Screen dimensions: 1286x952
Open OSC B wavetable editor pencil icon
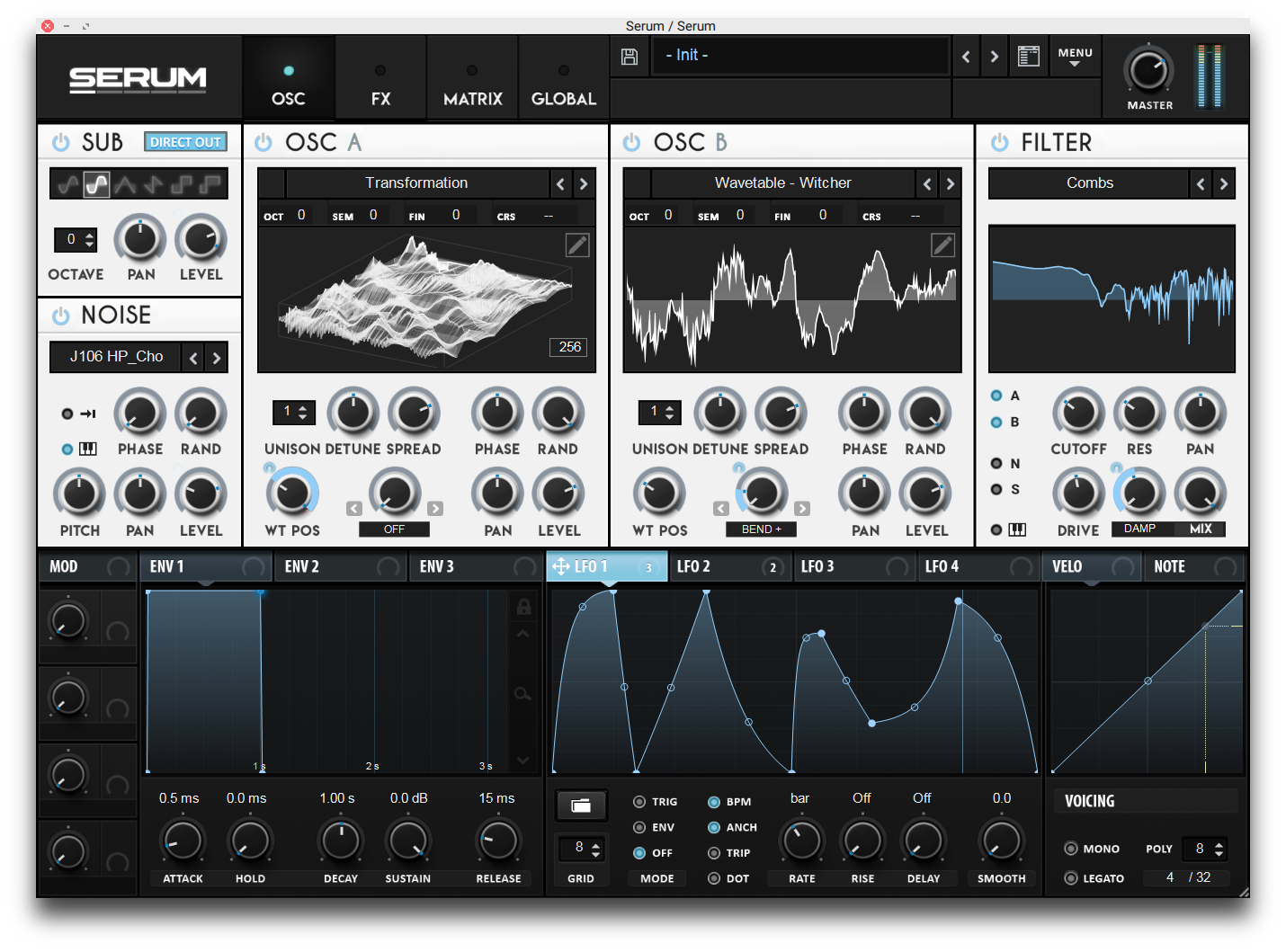(942, 245)
